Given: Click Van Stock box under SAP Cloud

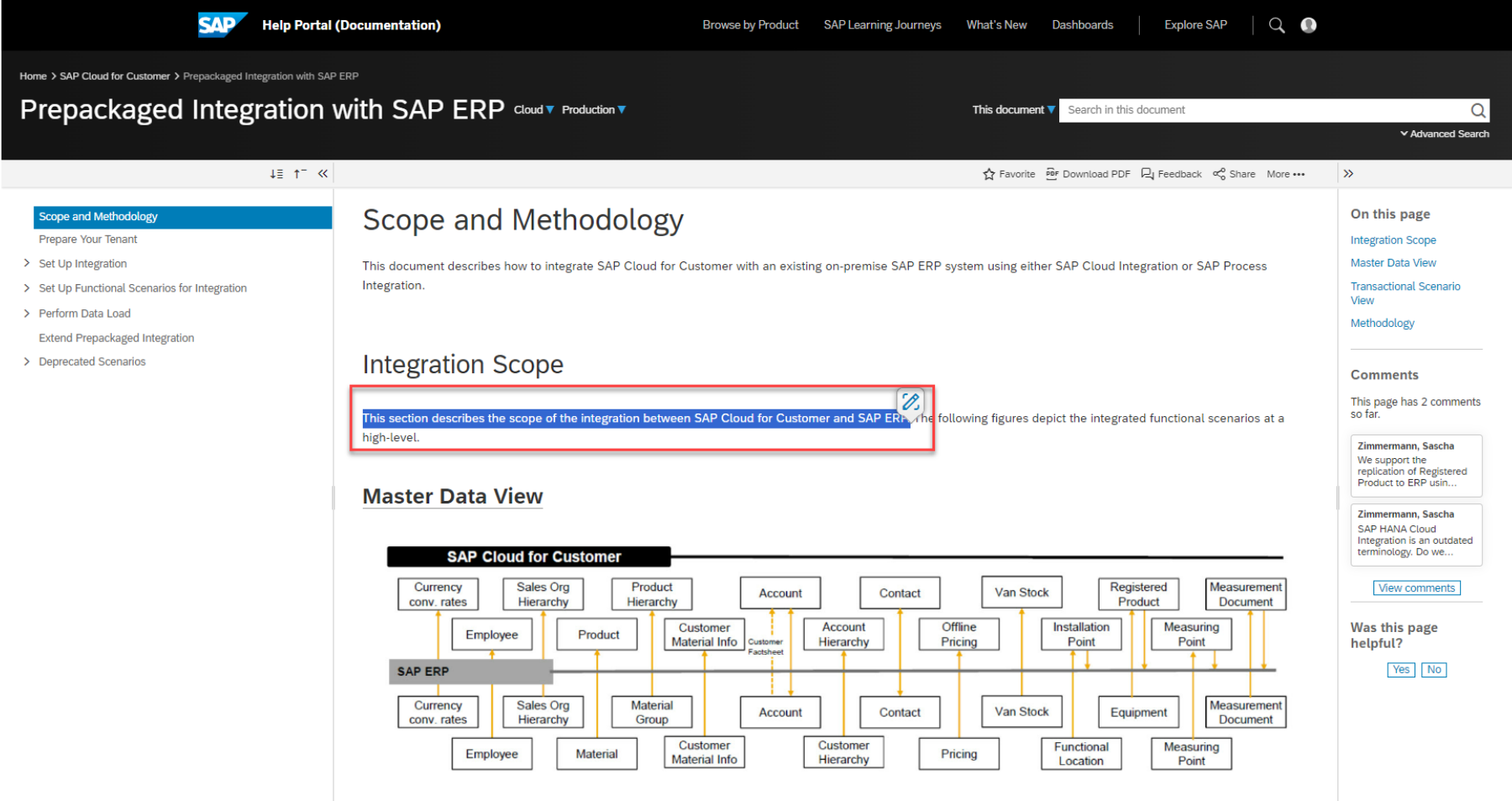Looking at the screenshot, I should pyautogui.click(x=1021, y=593).
